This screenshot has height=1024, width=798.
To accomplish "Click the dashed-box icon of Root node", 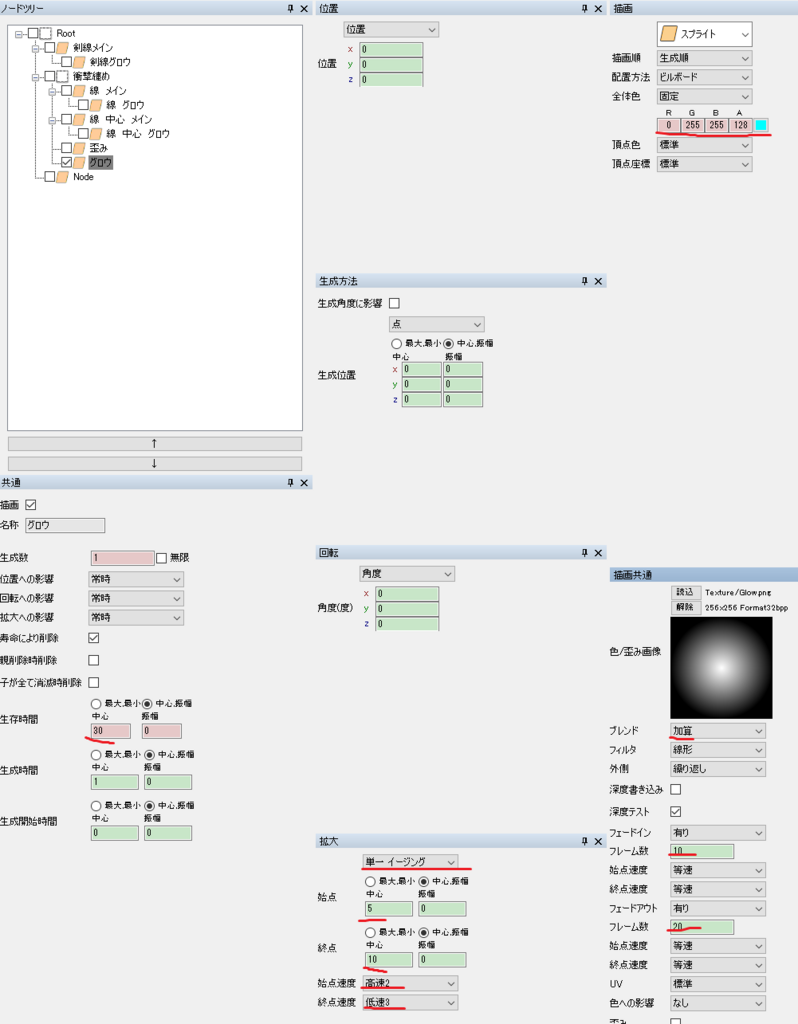I will click(x=46, y=33).
